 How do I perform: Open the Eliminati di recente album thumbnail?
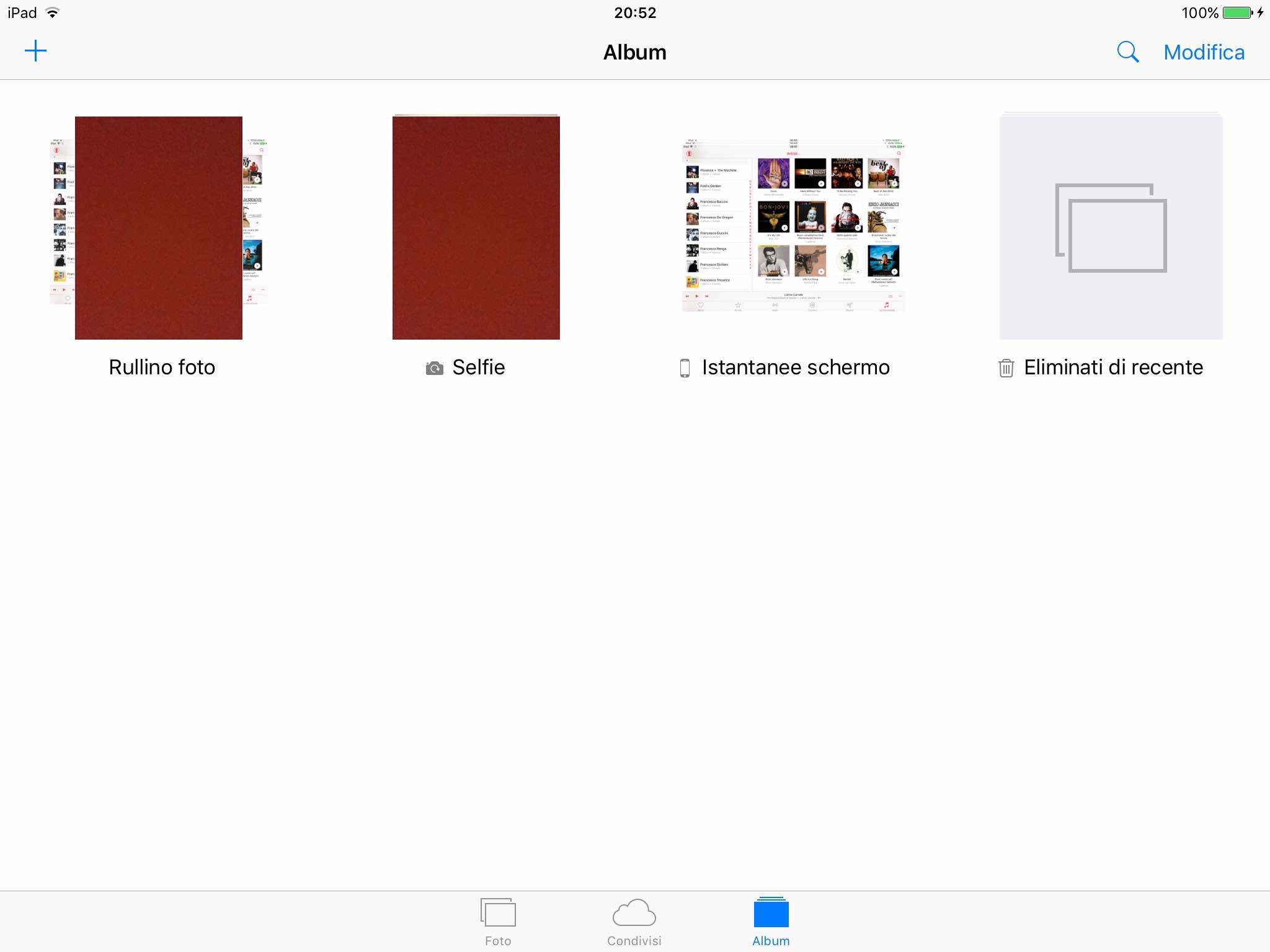(1111, 226)
